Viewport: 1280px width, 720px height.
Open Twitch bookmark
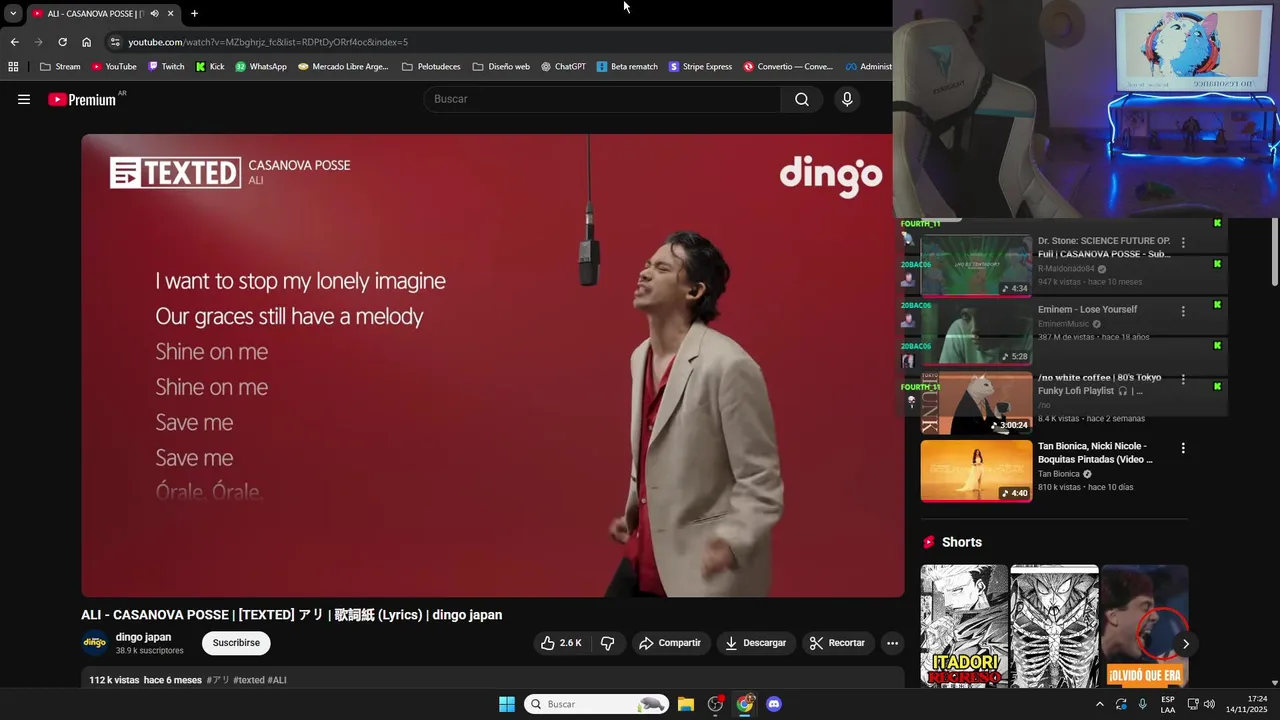(166, 67)
